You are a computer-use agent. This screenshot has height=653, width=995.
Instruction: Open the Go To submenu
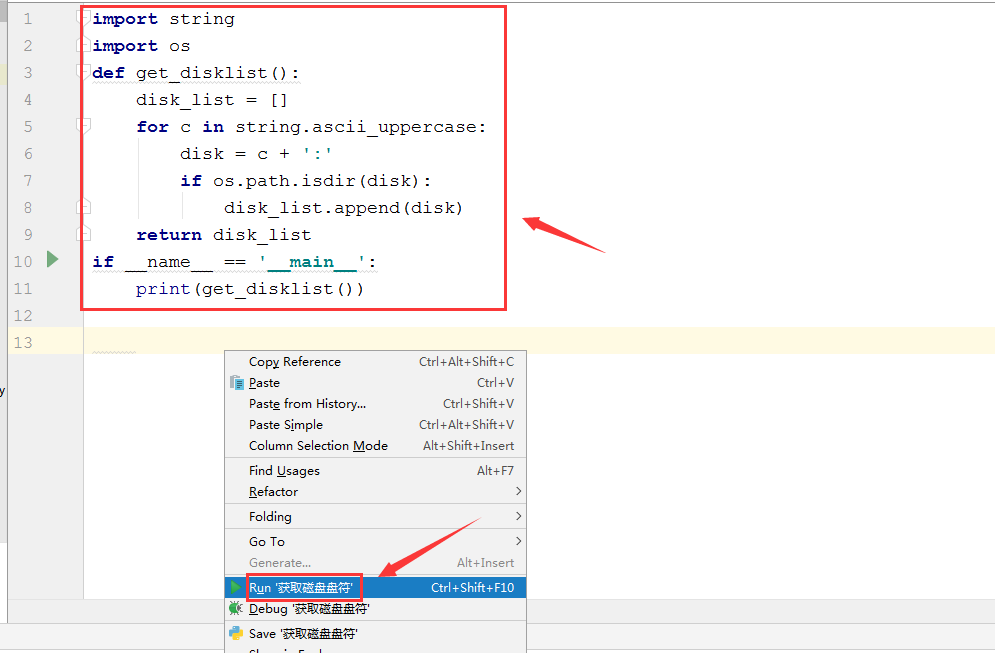tap(375, 541)
